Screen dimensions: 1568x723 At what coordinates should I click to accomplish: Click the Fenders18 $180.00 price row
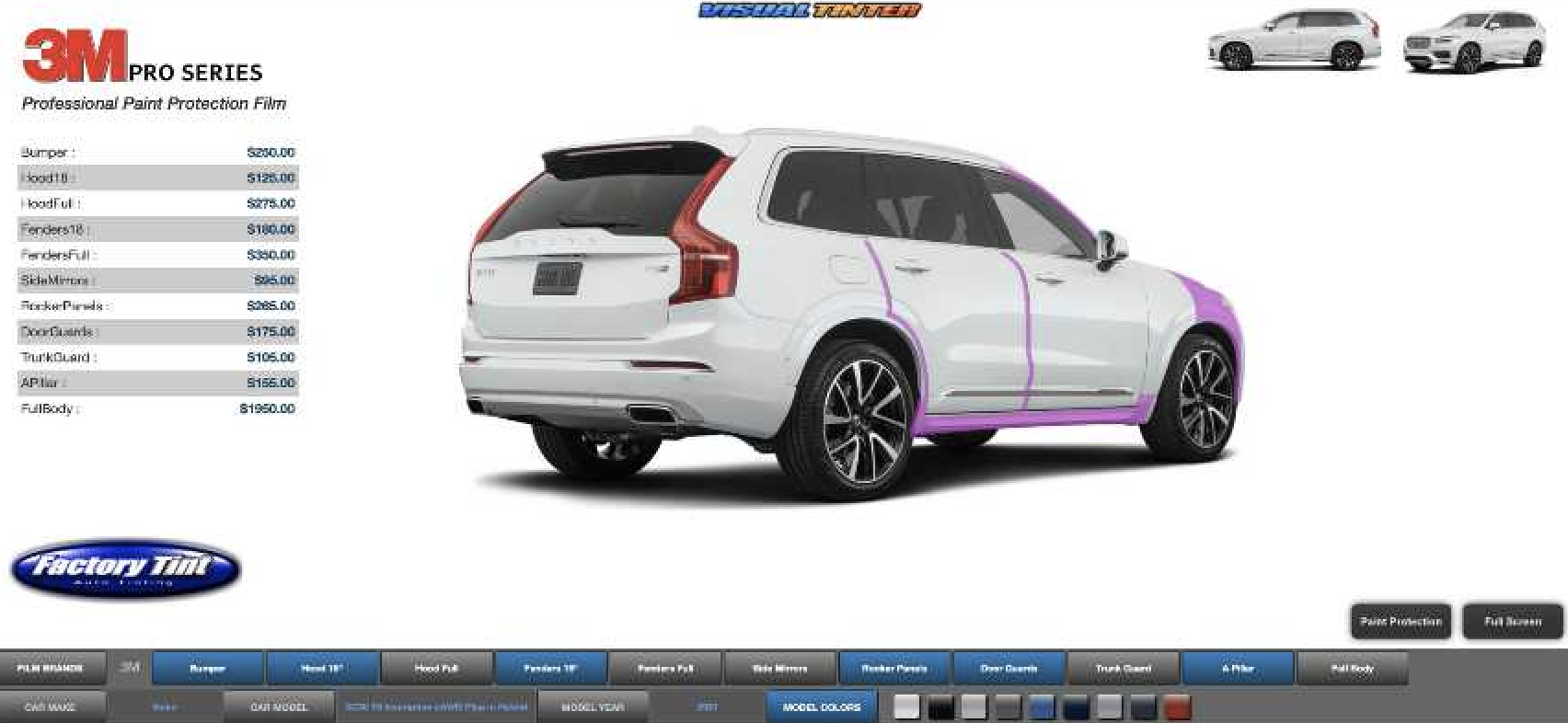[x=158, y=229]
